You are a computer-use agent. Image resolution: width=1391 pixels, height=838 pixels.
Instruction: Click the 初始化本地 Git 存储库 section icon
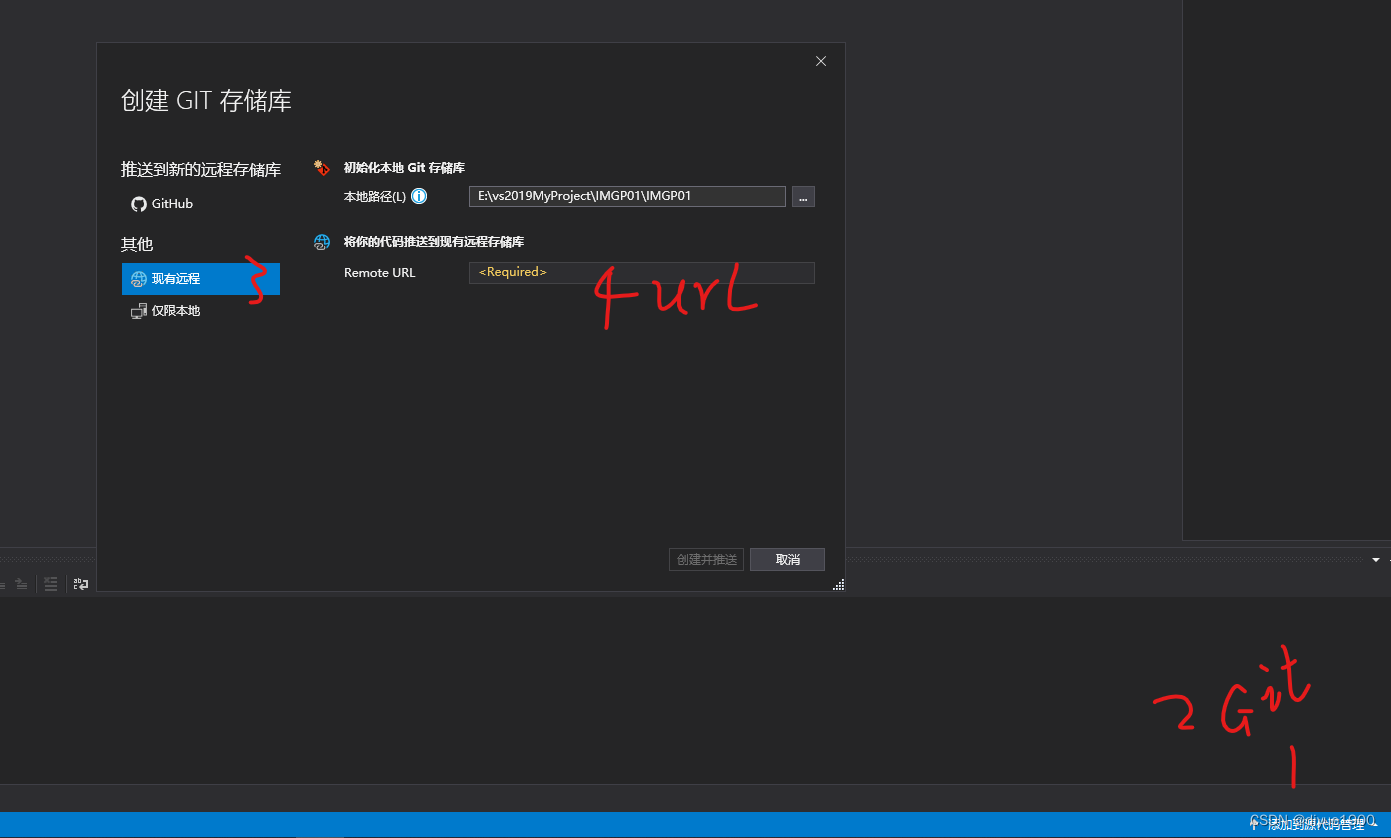[322, 167]
